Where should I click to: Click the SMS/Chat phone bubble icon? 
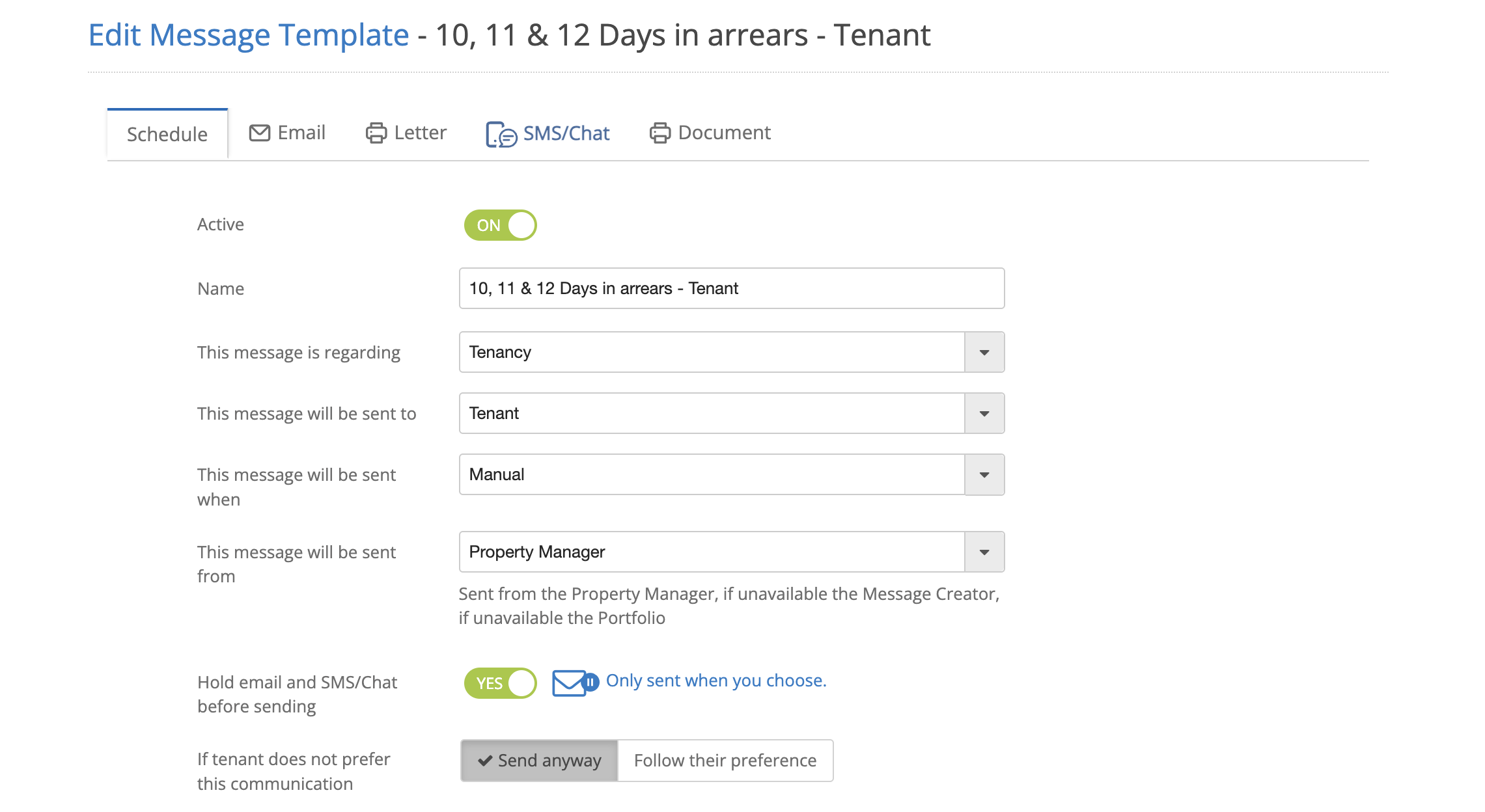(x=501, y=135)
